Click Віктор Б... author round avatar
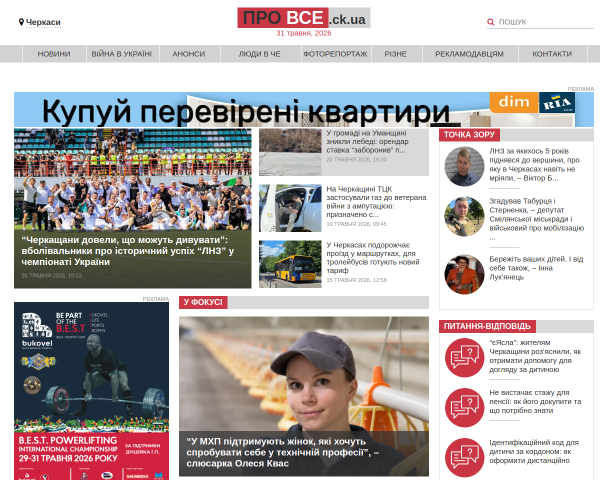This screenshot has width=600, height=480. pyautogui.click(x=464, y=167)
